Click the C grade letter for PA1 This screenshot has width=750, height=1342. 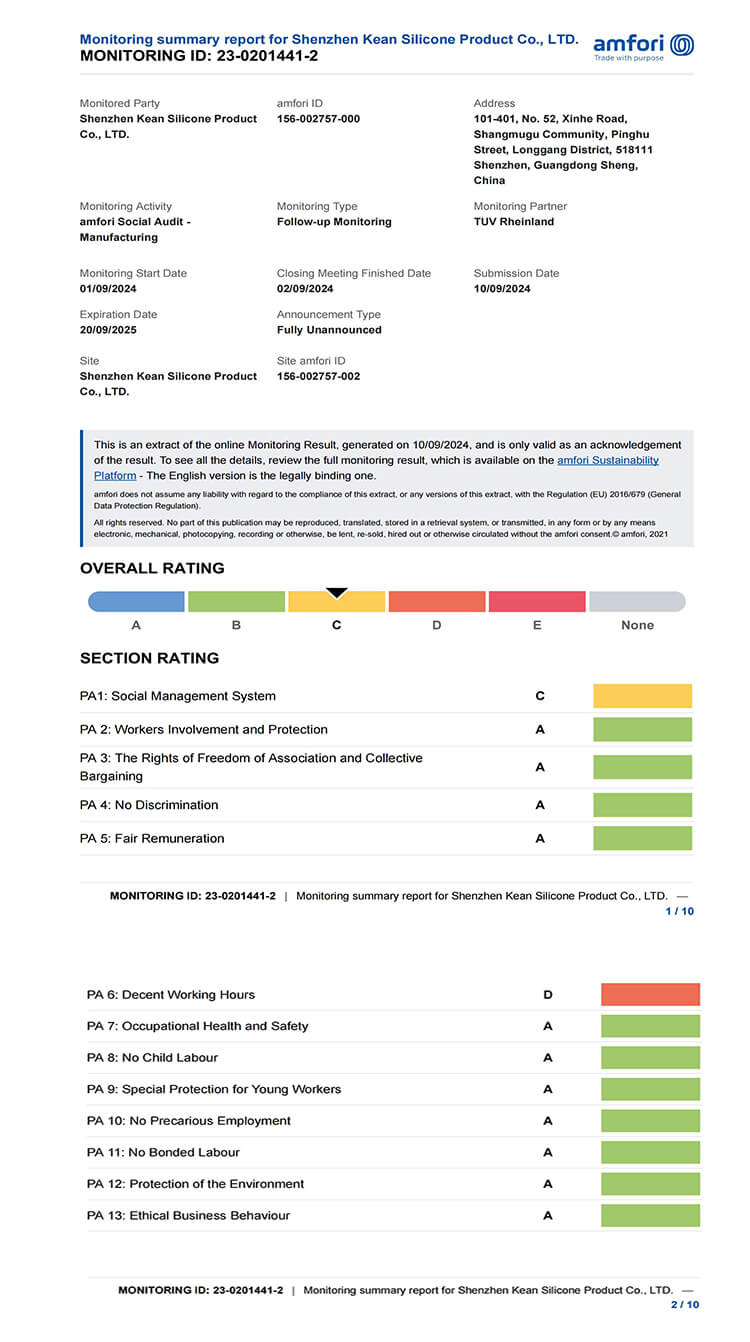point(540,696)
